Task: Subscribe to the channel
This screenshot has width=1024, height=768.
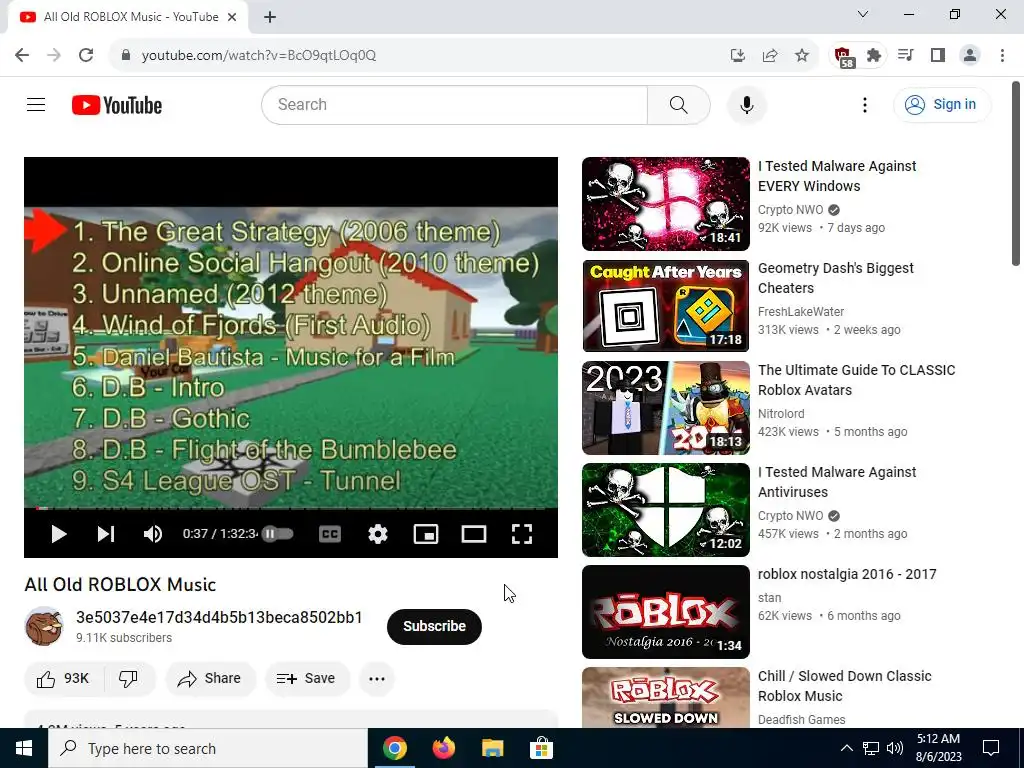Action: pos(434,626)
